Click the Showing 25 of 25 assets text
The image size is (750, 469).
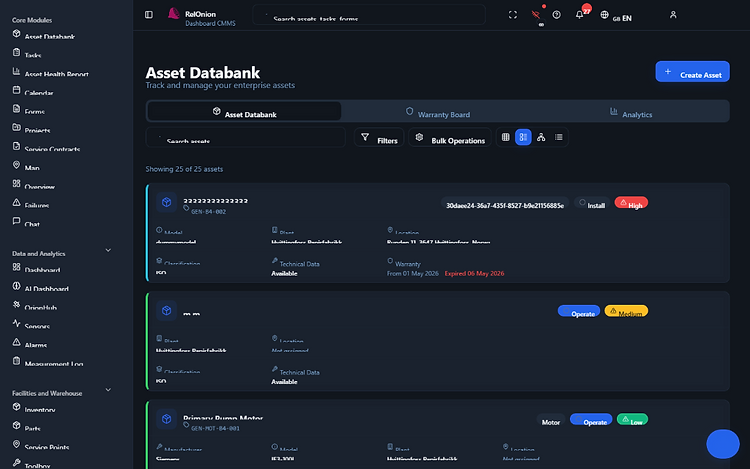pyautogui.click(x=184, y=169)
